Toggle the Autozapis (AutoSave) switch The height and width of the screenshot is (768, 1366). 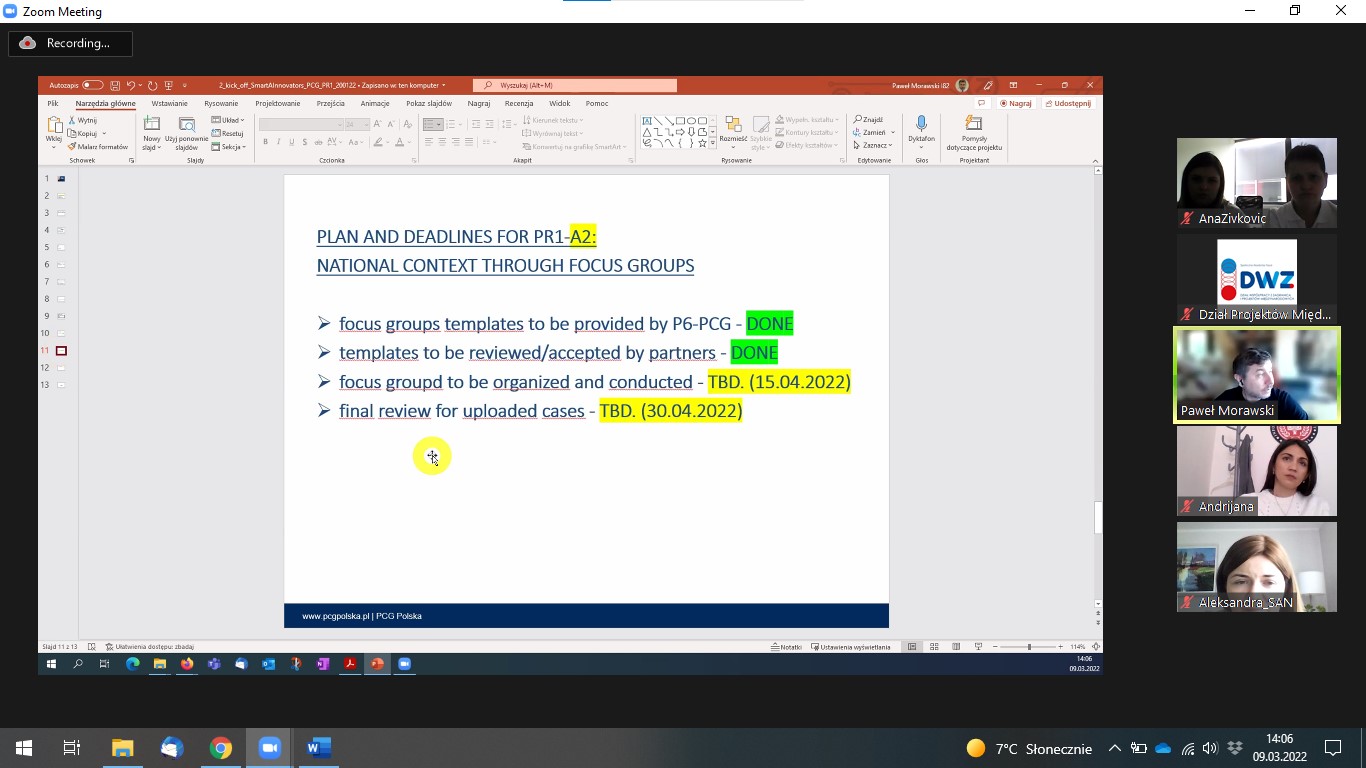(92, 85)
